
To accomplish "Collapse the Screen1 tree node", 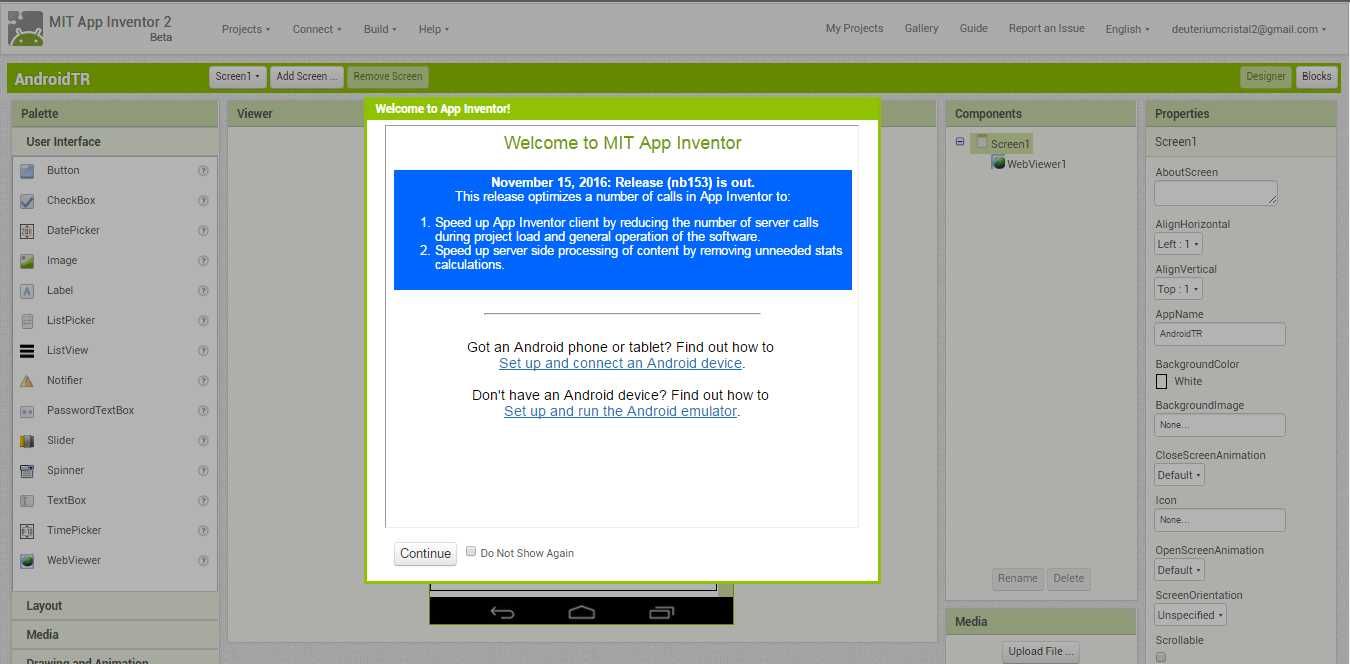I will pyautogui.click(x=960, y=142).
